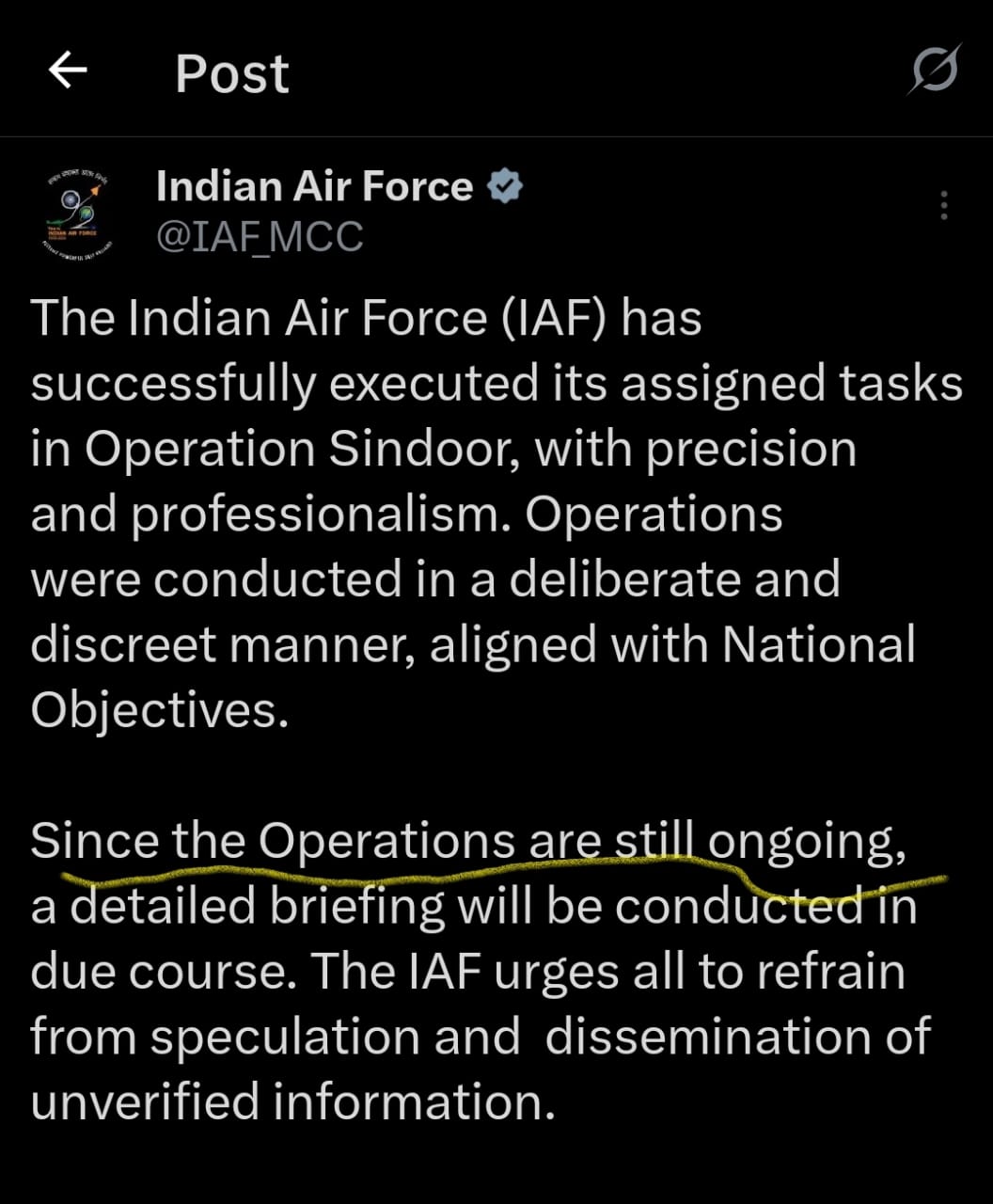Open the Grok icon in header
The width and height of the screenshot is (993, 1204).
pyautogui.click(x=934, y=70)
